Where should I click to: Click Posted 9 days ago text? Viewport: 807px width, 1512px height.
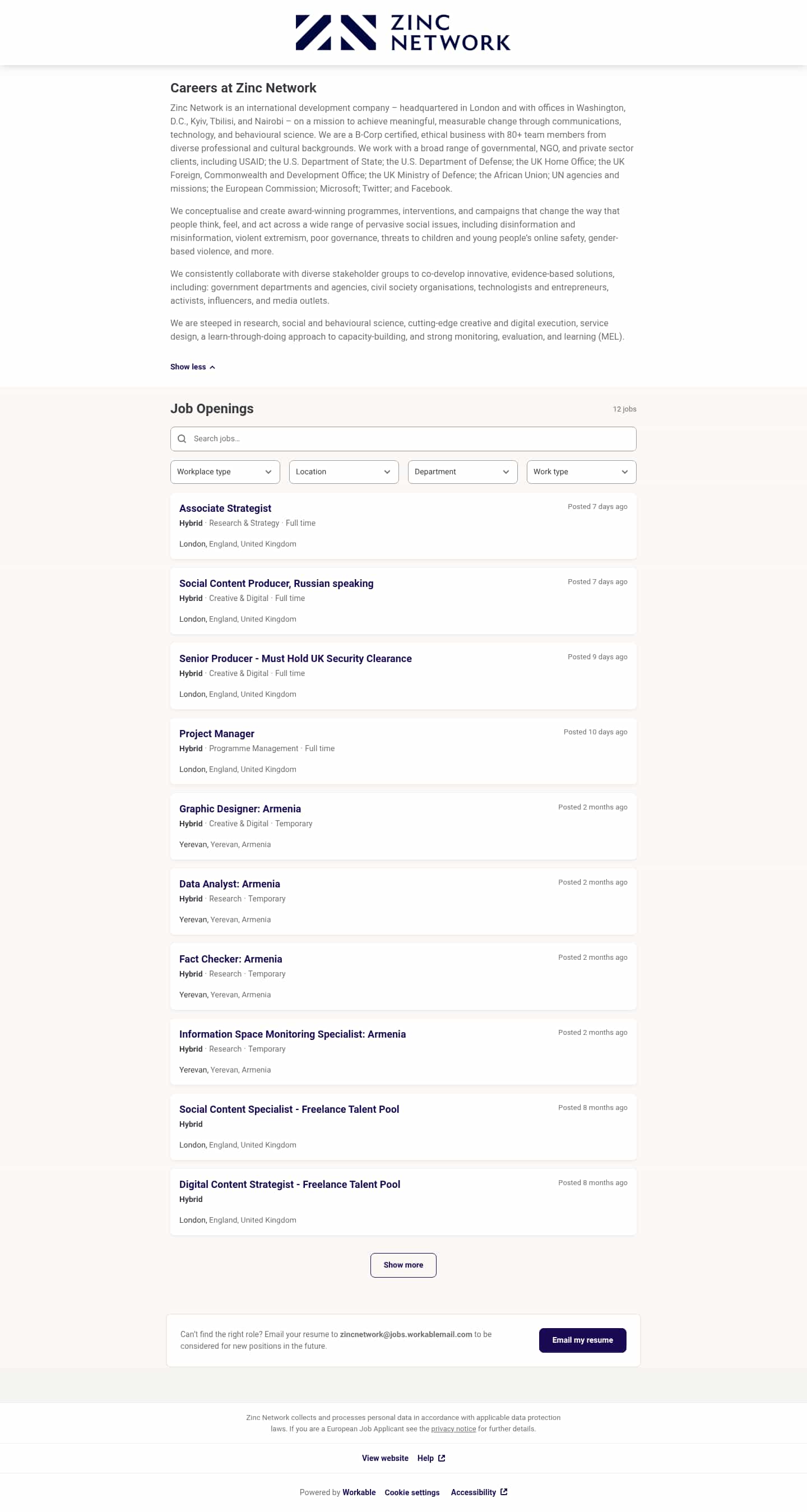pyautogui.click(x=597, y=657)
